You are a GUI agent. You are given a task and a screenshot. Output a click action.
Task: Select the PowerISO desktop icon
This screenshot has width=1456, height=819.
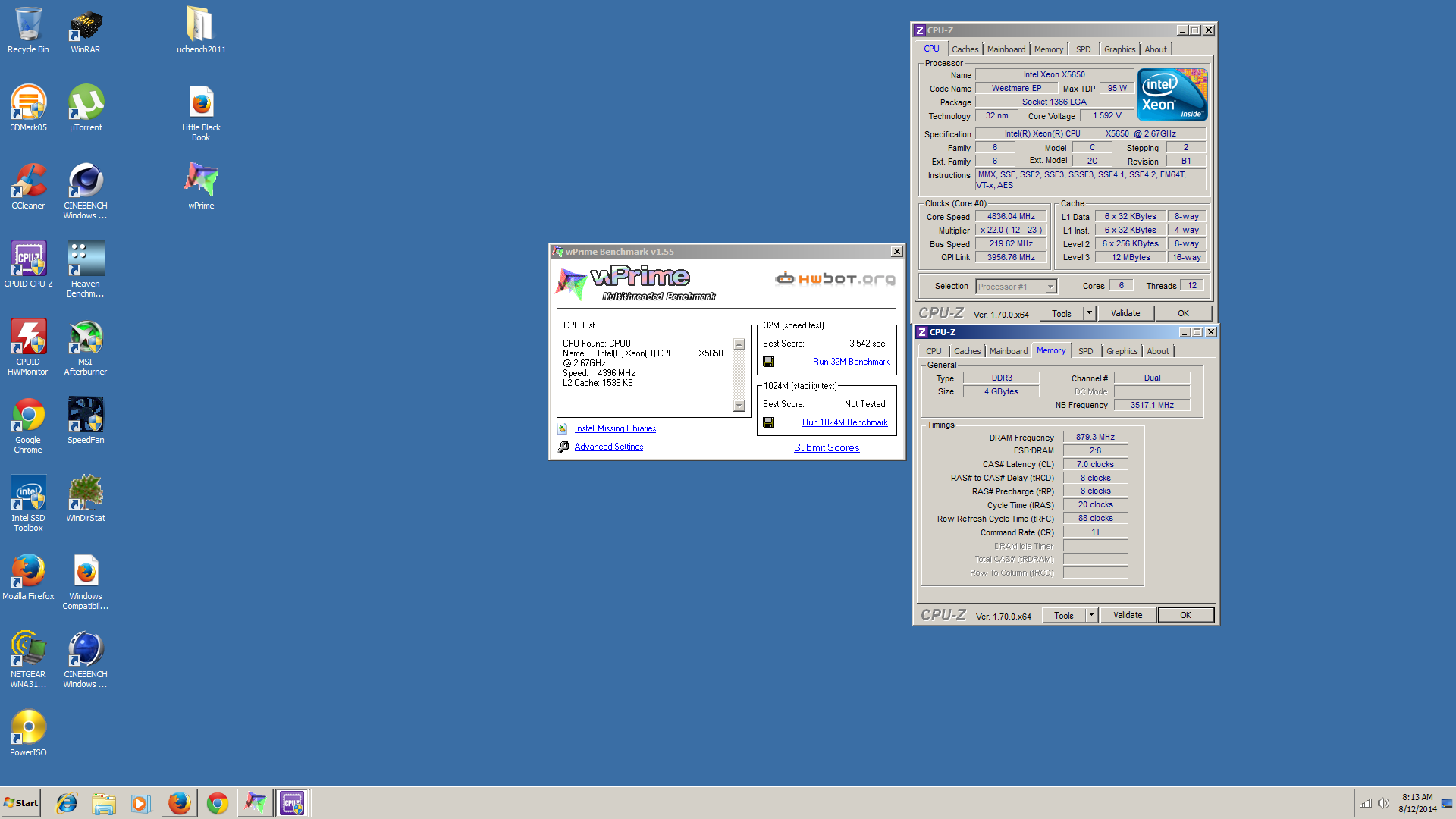coord(28,733)
